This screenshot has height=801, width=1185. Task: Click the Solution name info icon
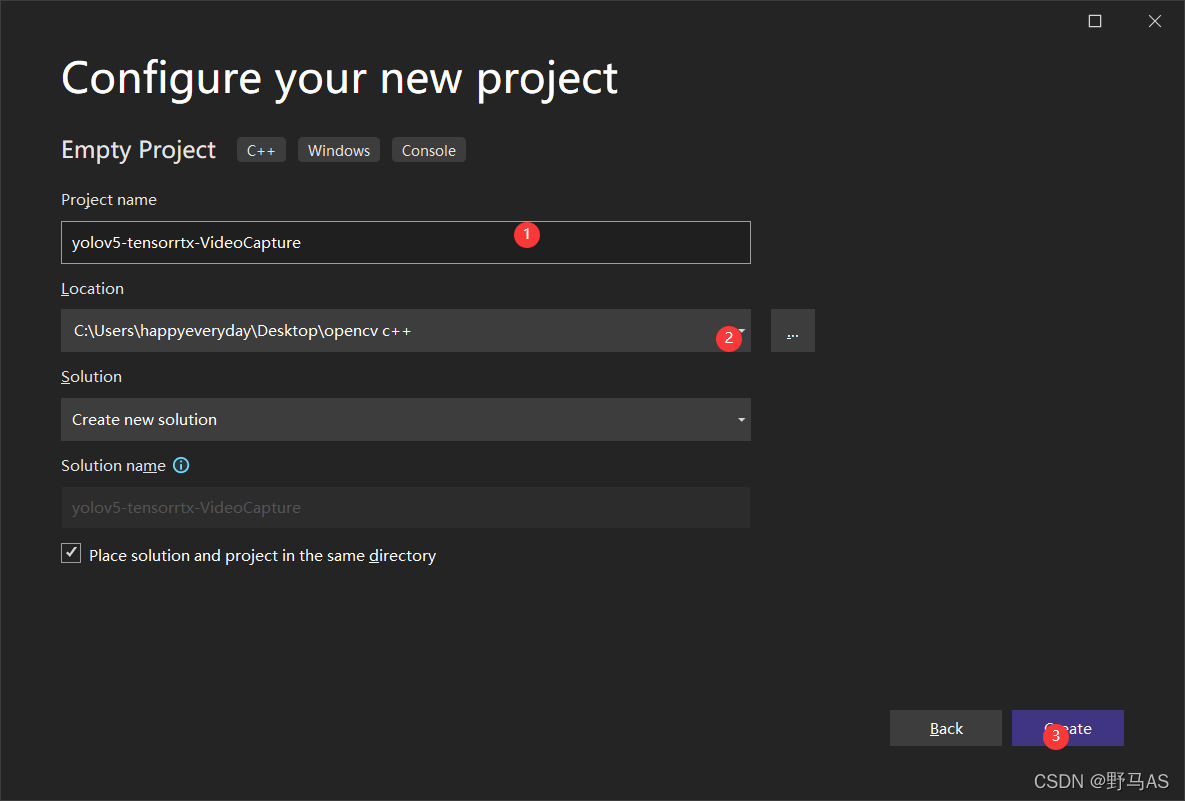coord(181,466)
